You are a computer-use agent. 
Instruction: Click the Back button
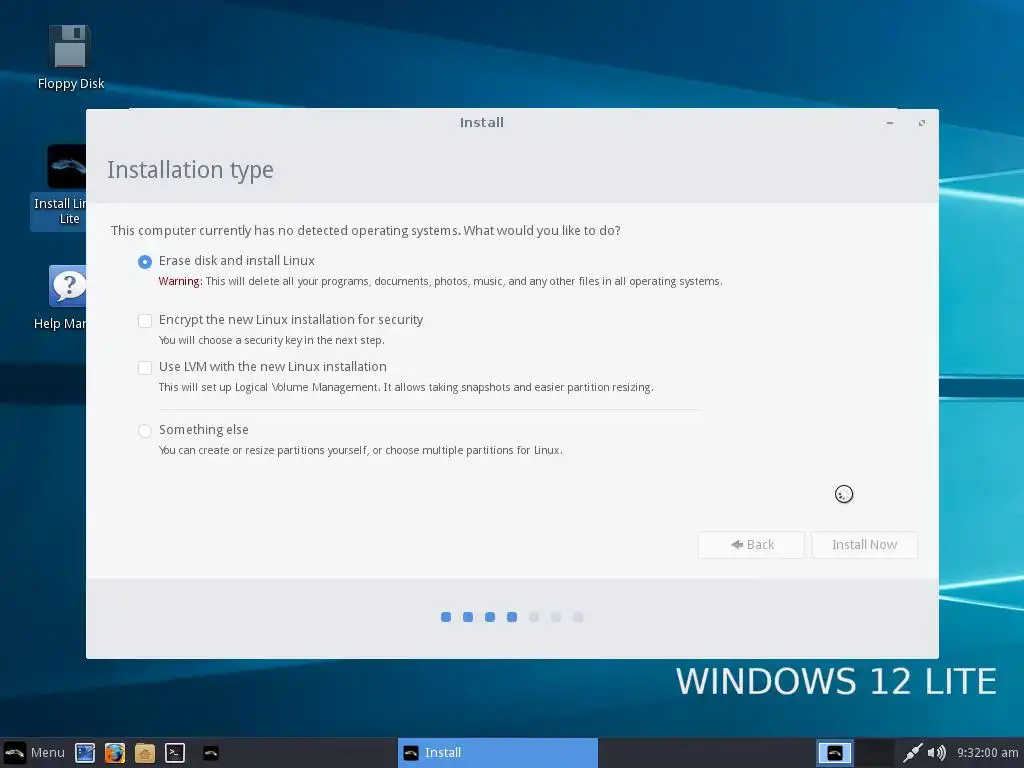click(x=751, y=545)
